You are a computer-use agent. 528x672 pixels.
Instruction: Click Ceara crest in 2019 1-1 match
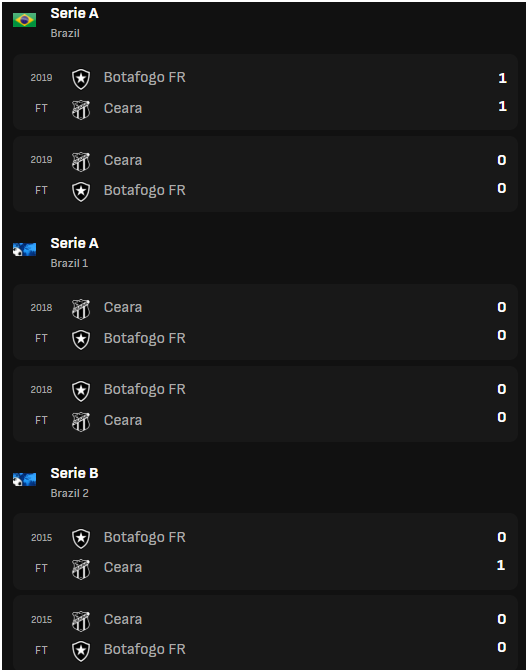[81, 110]
